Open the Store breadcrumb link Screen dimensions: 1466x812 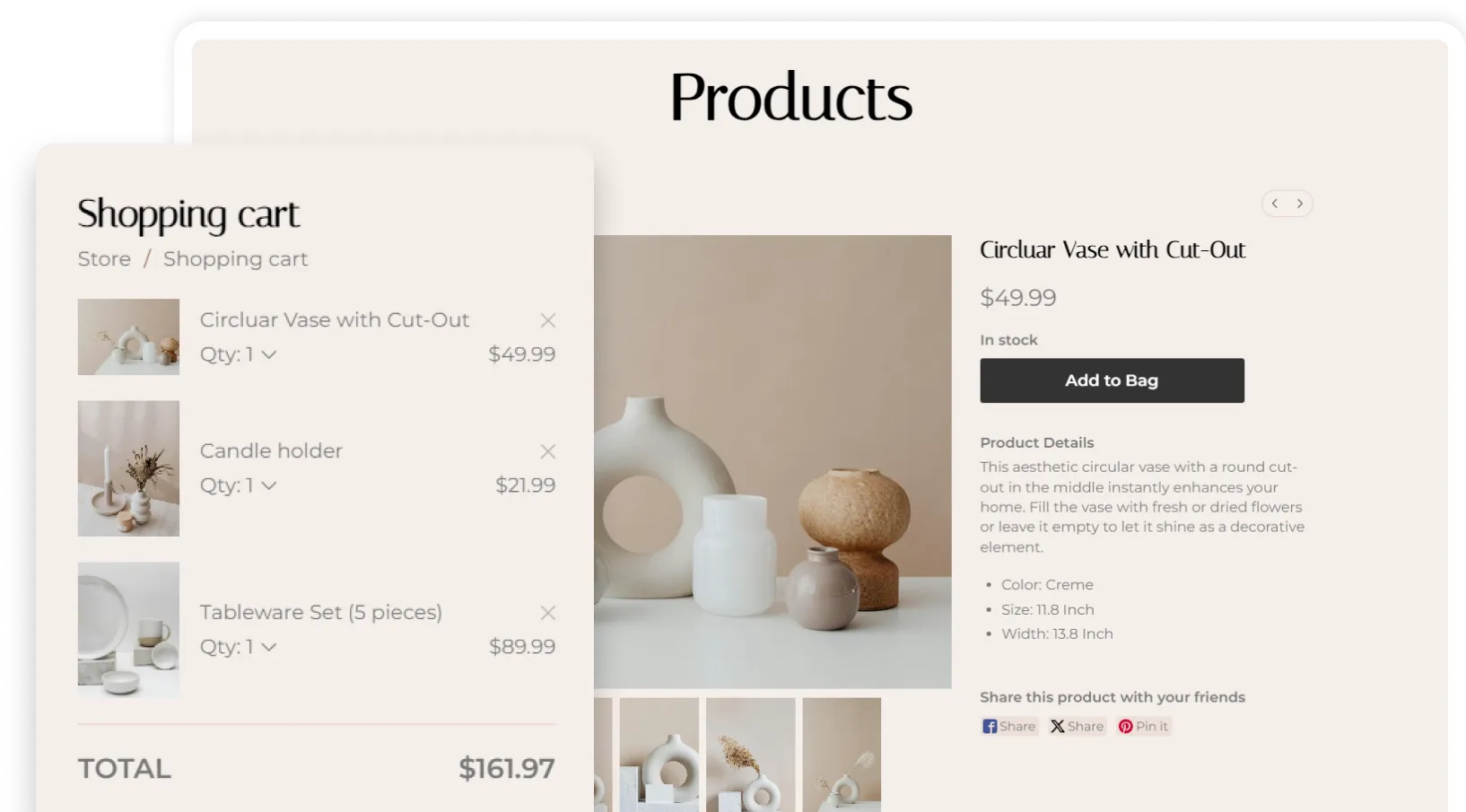point(103,258)
